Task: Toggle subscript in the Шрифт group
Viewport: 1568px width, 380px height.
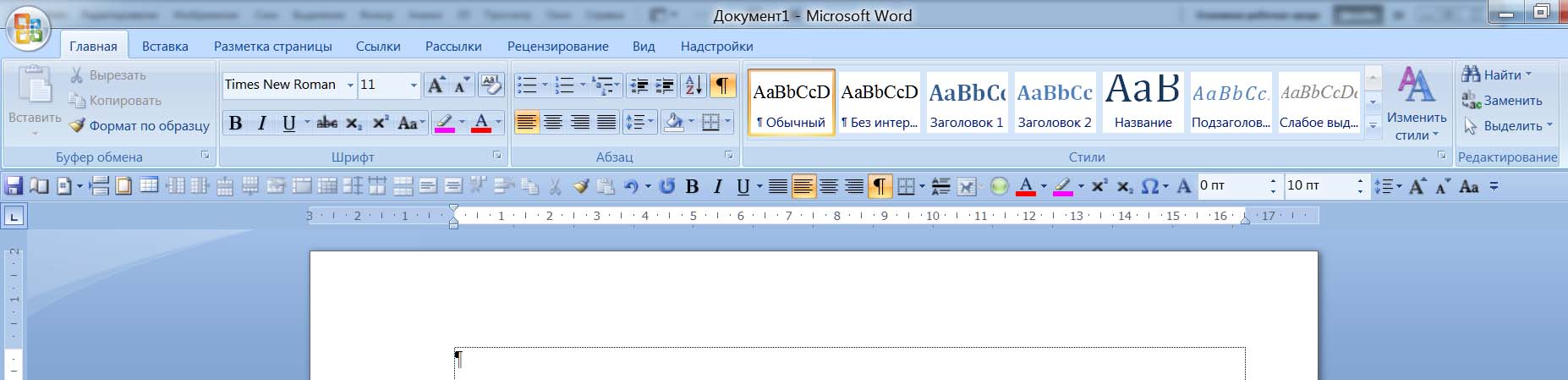Action: pos(354,124)
